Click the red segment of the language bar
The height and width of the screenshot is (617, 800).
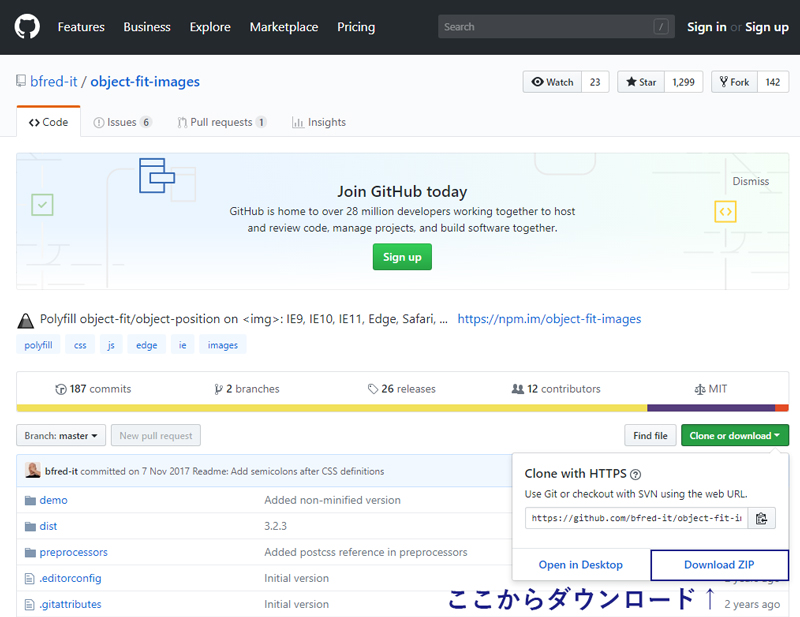point(782,408)
